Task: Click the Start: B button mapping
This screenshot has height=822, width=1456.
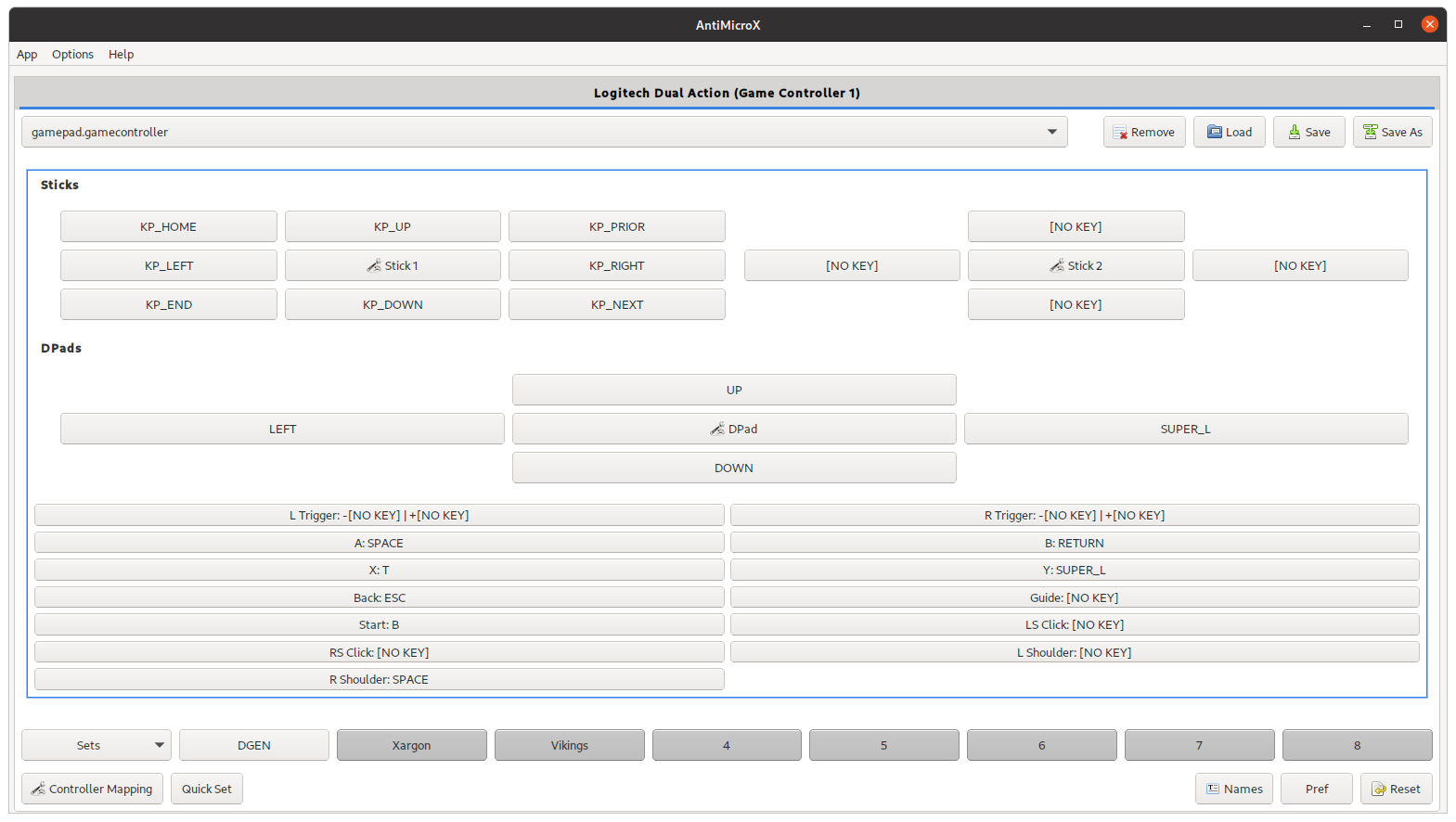Action: (x=380, y=624)
